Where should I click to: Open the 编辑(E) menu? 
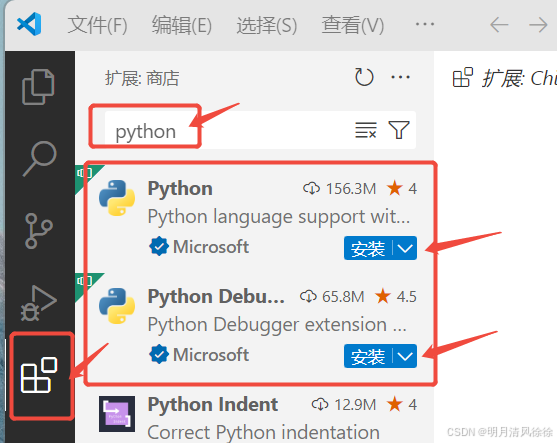click(x=182, y=25)
